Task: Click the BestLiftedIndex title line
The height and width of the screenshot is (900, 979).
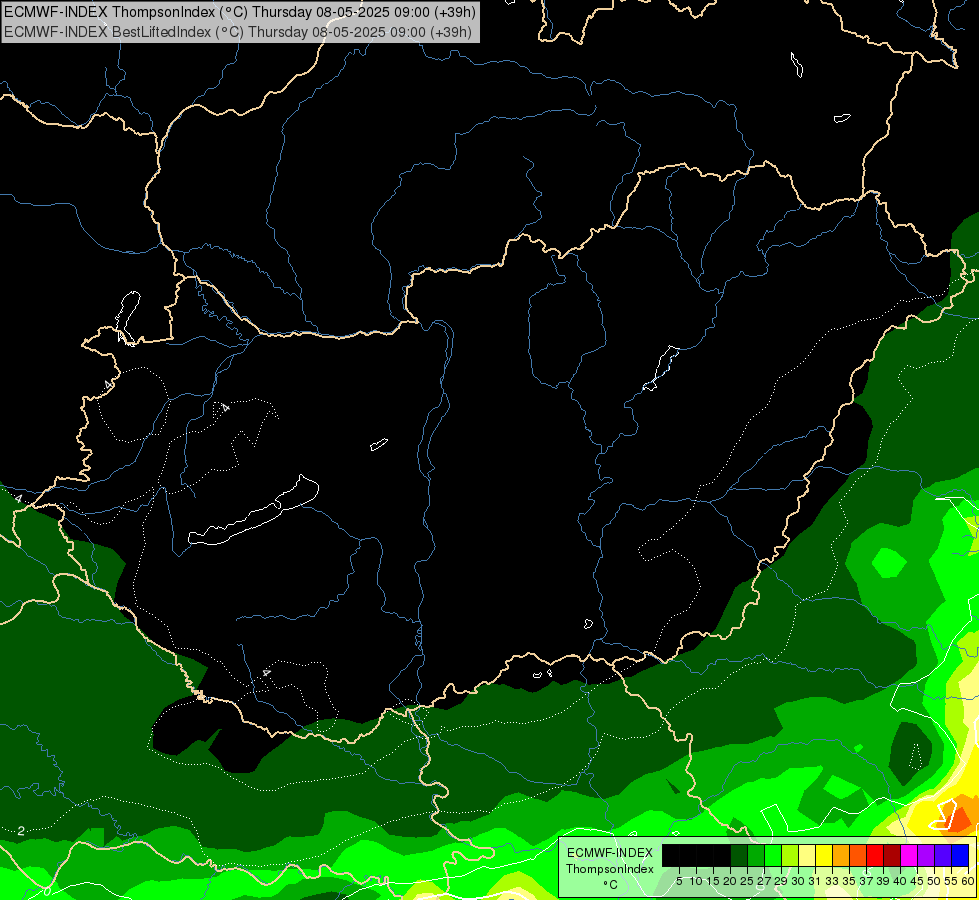Action: click(x=238, y=32)
